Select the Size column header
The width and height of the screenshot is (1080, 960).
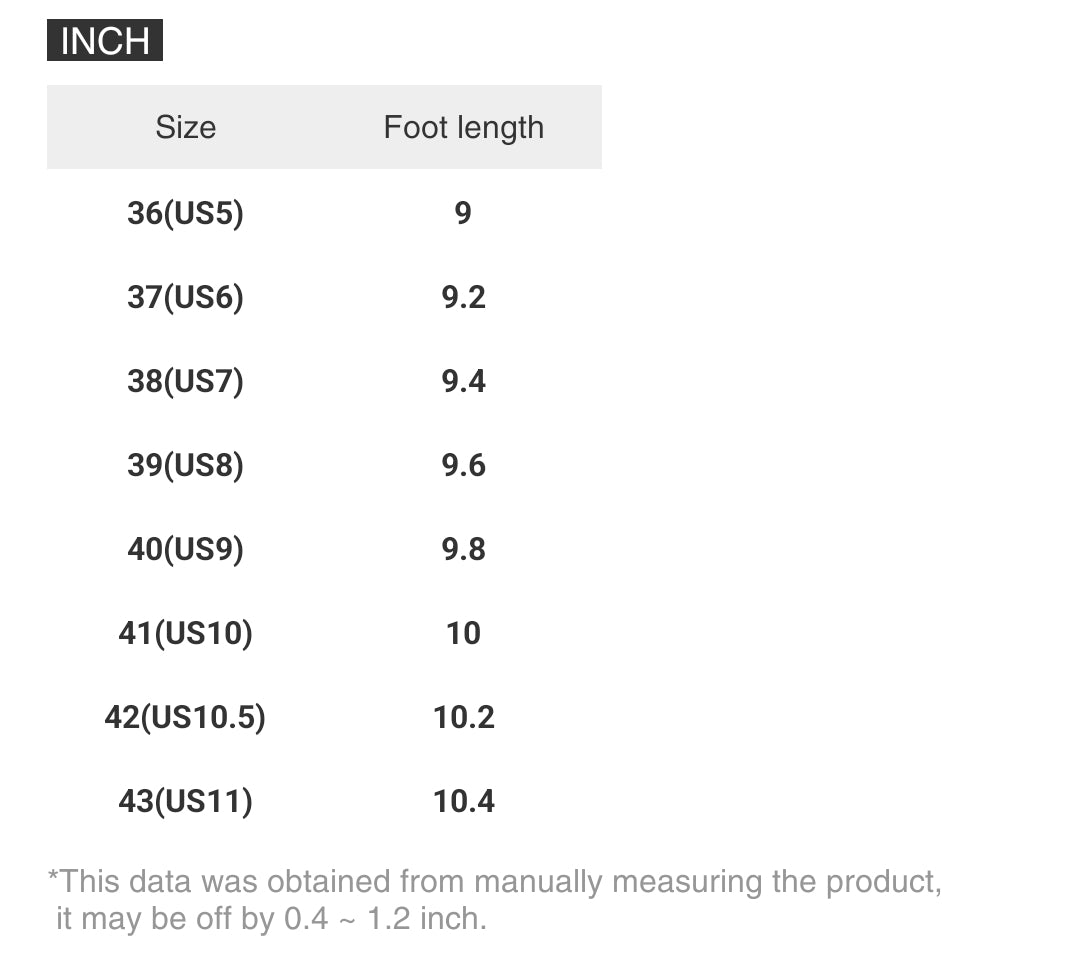coord(185,127)
